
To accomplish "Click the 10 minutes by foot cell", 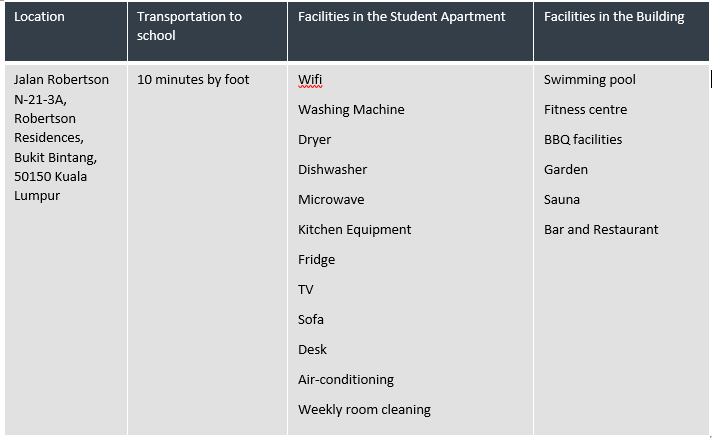I will point(193,80).
